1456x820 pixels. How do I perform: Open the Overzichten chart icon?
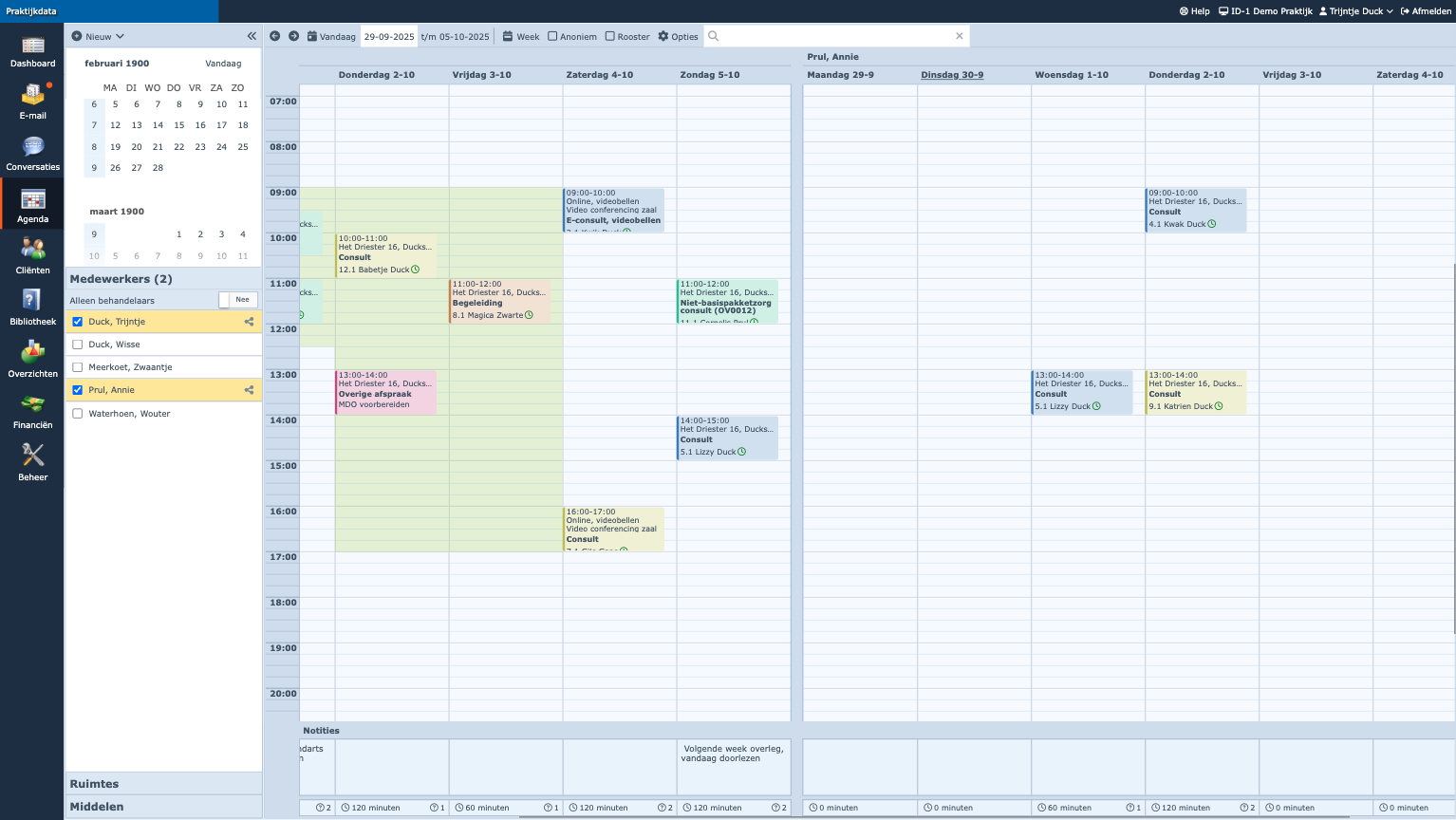pyautogui.click(x=32, y=355)
